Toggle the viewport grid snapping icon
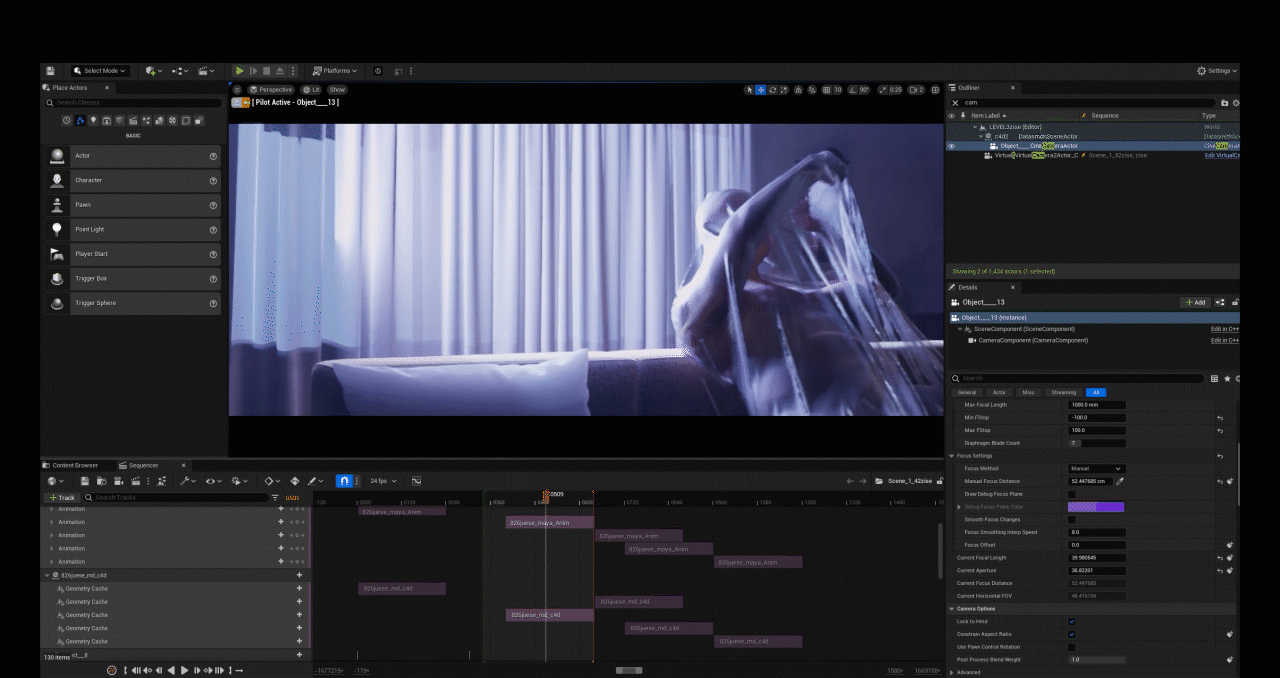Viewport: 1280px width, 678px height. pos(826,89)
